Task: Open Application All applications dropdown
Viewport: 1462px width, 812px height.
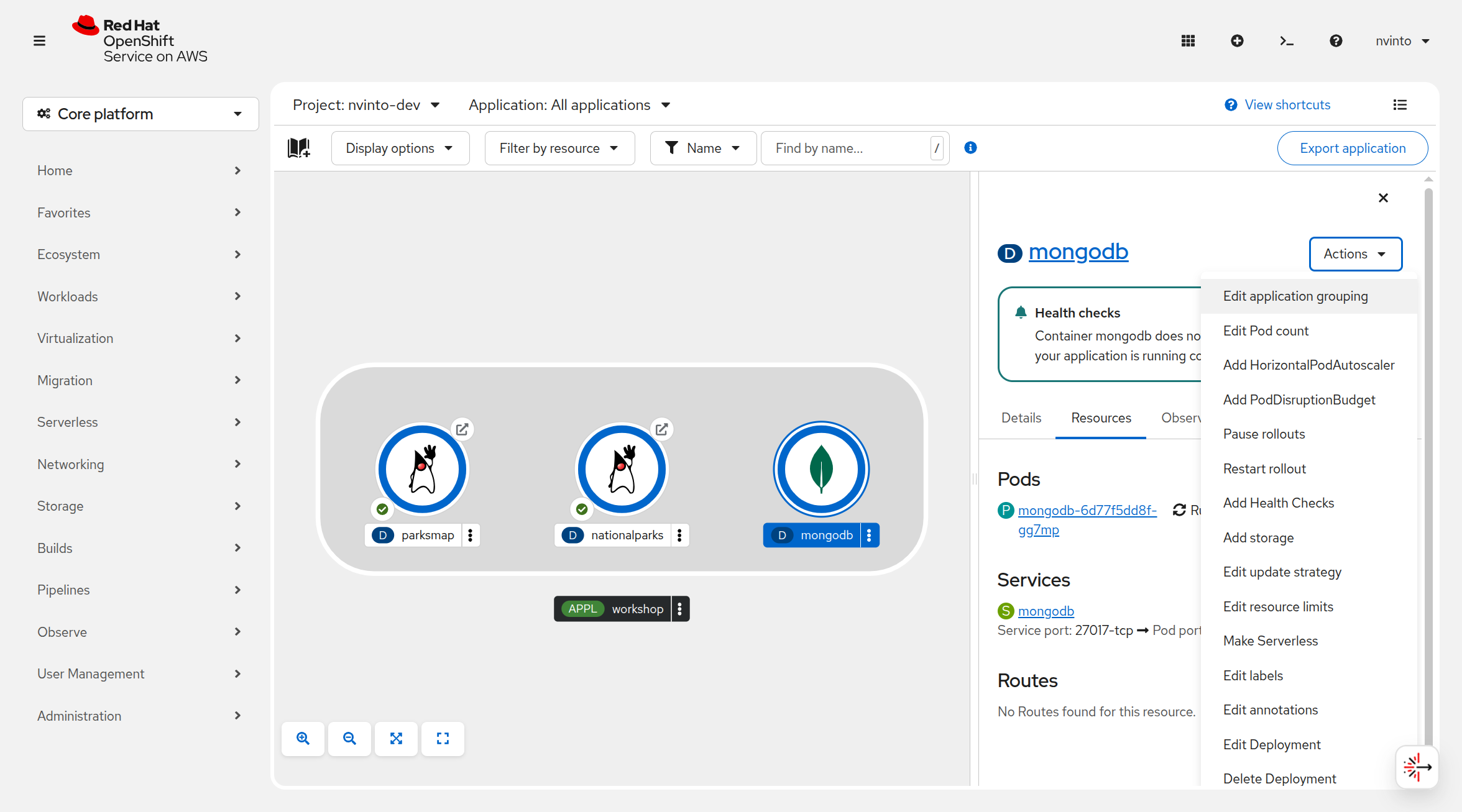Action: tap(569, 105)
